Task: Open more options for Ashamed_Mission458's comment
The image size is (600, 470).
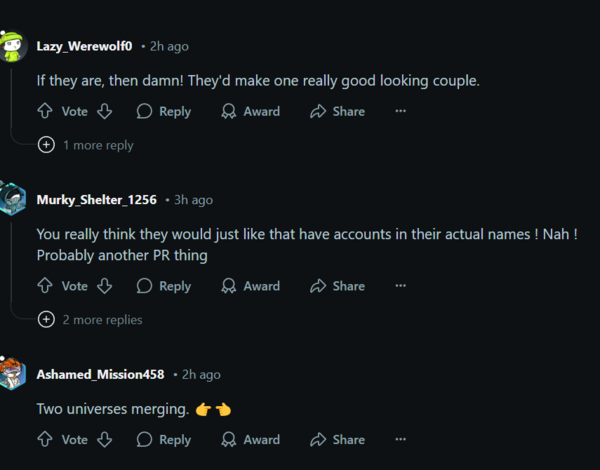Action: (x=401, y=440)
